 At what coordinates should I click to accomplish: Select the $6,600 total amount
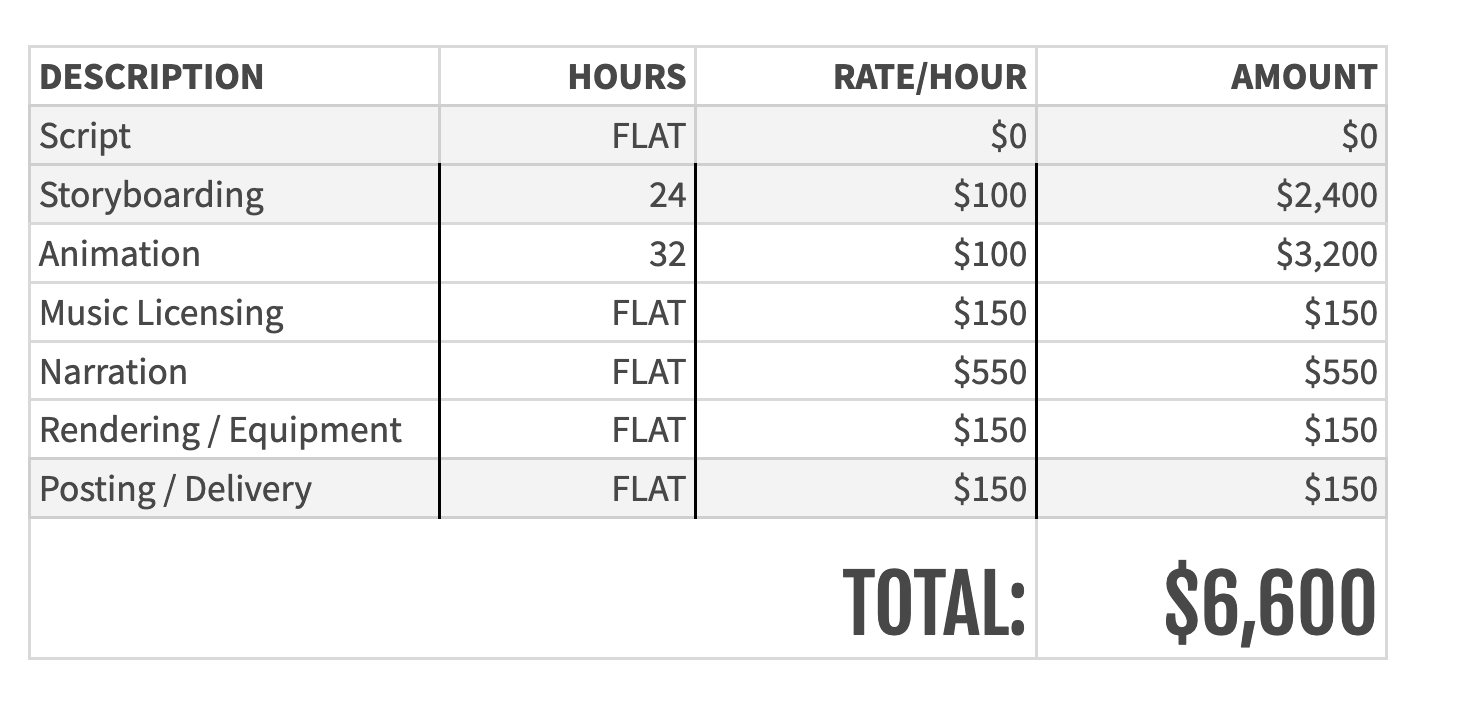click(x=1271, y=601)
